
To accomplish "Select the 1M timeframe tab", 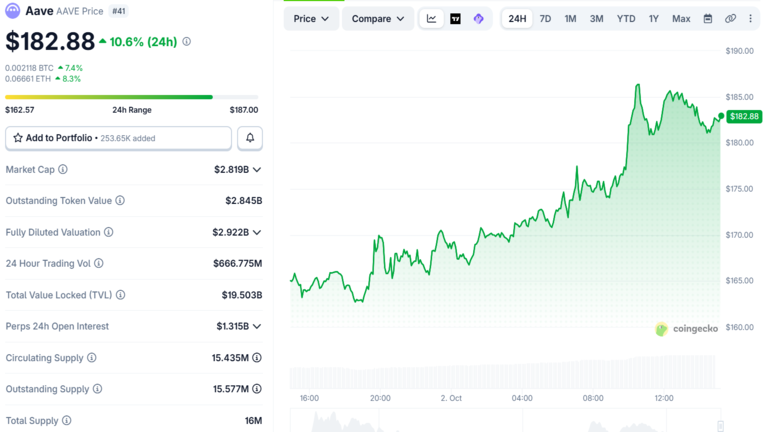I will click(570, 19).
